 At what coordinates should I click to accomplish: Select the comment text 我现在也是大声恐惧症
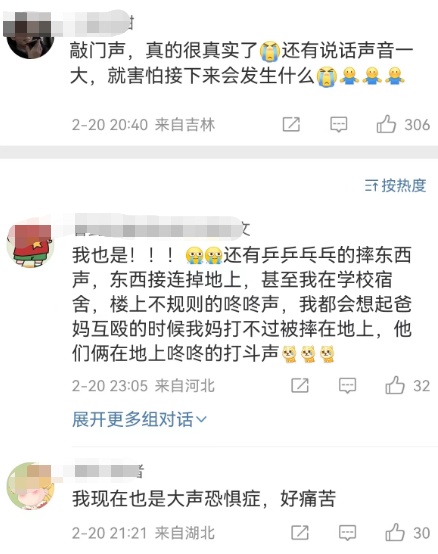[x=166, y=499]
